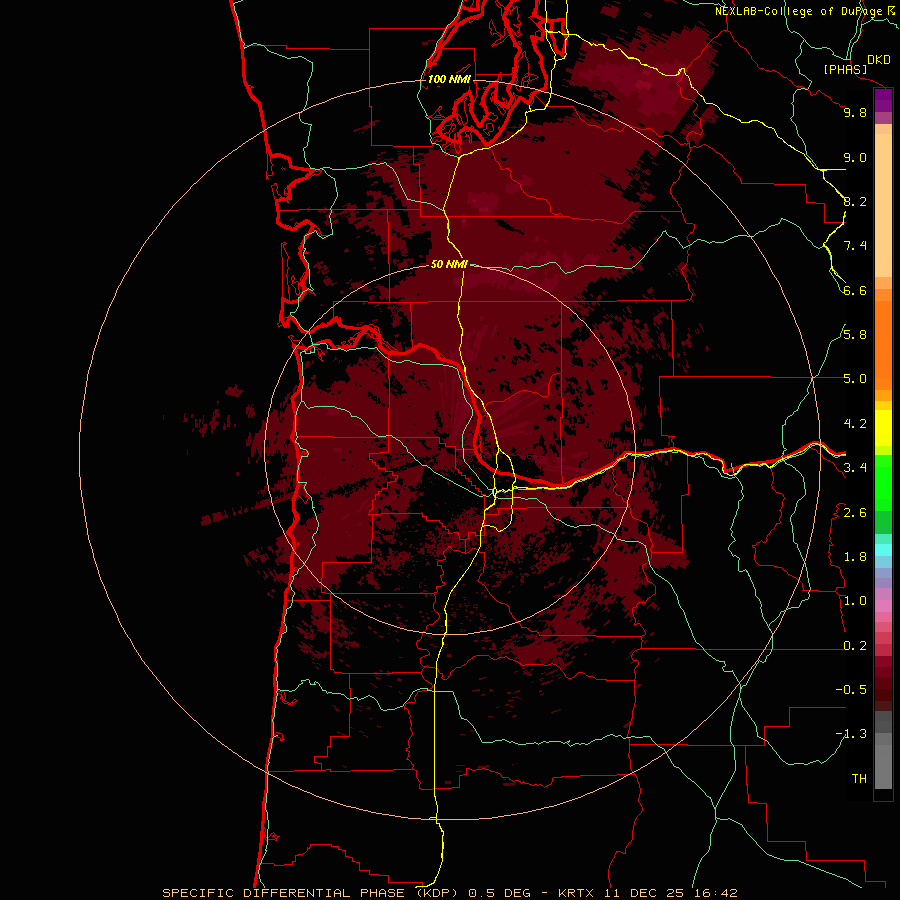Click the 0.2 value on the color scale
Screen dimensions: 900x900
coord(855,646)
